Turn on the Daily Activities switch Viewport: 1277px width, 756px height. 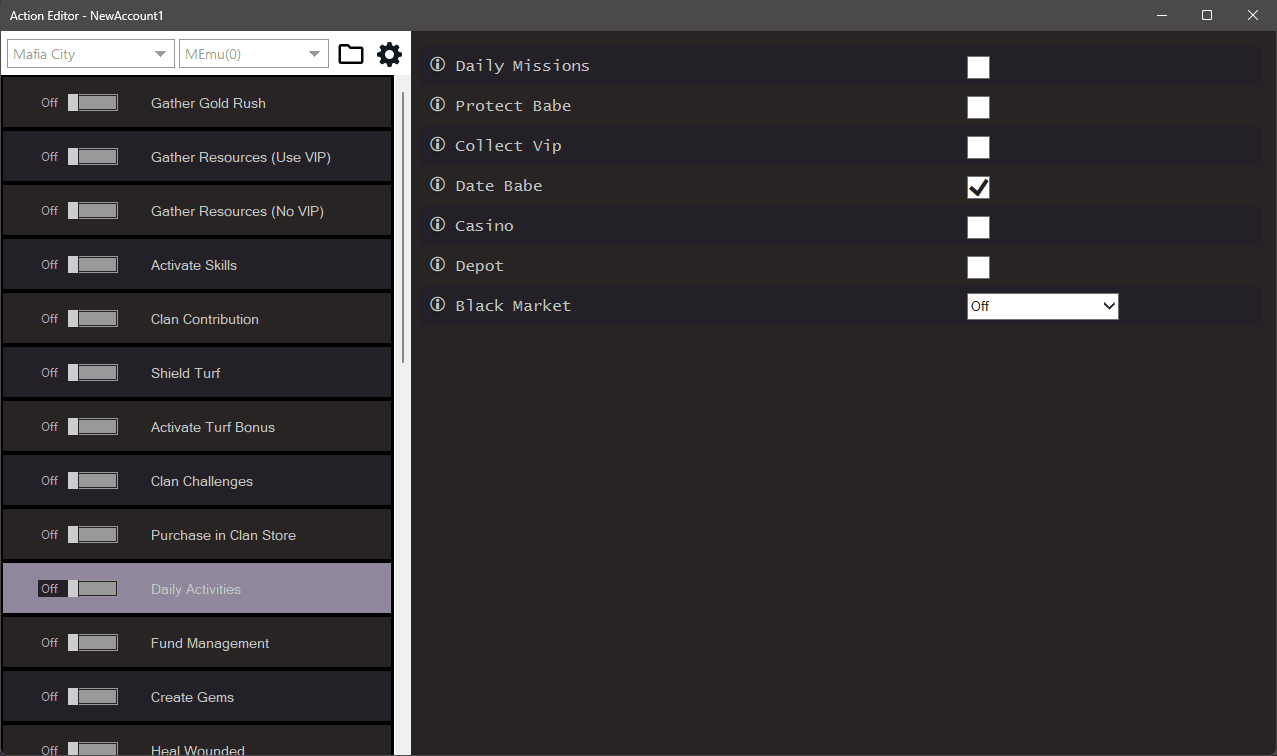click(x=93, y=589)
